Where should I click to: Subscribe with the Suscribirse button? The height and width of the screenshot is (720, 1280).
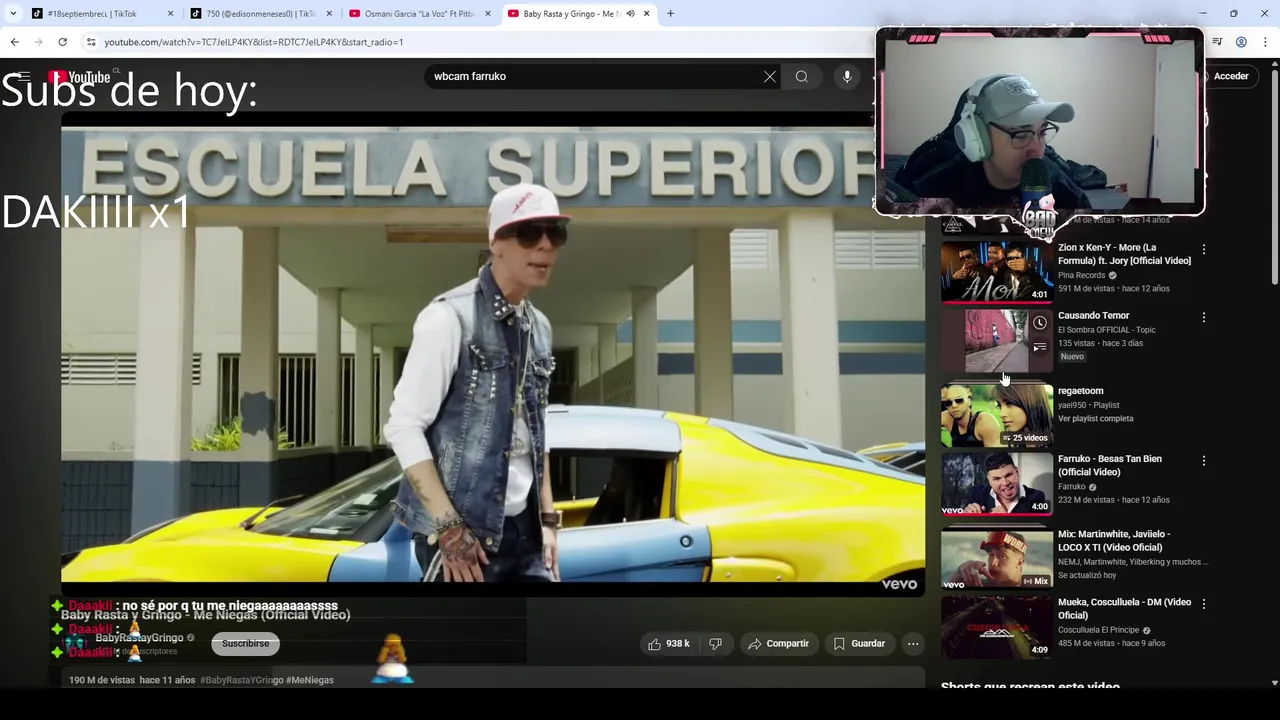245,644
